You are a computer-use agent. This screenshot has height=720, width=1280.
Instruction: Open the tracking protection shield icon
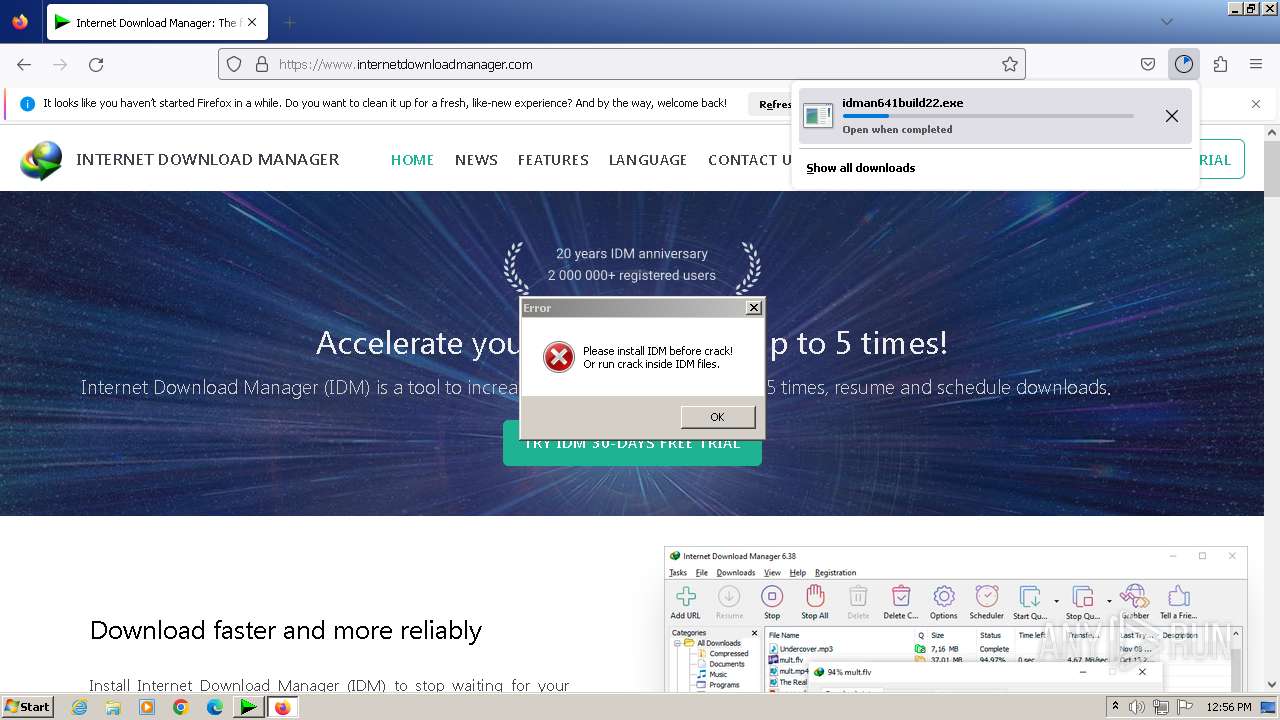234,64
